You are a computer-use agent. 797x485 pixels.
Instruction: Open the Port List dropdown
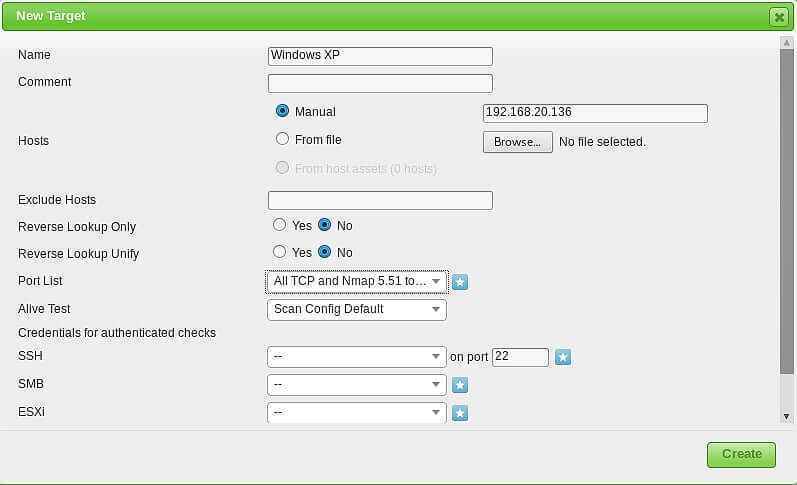pyautogui.click(x=357, y=282)
